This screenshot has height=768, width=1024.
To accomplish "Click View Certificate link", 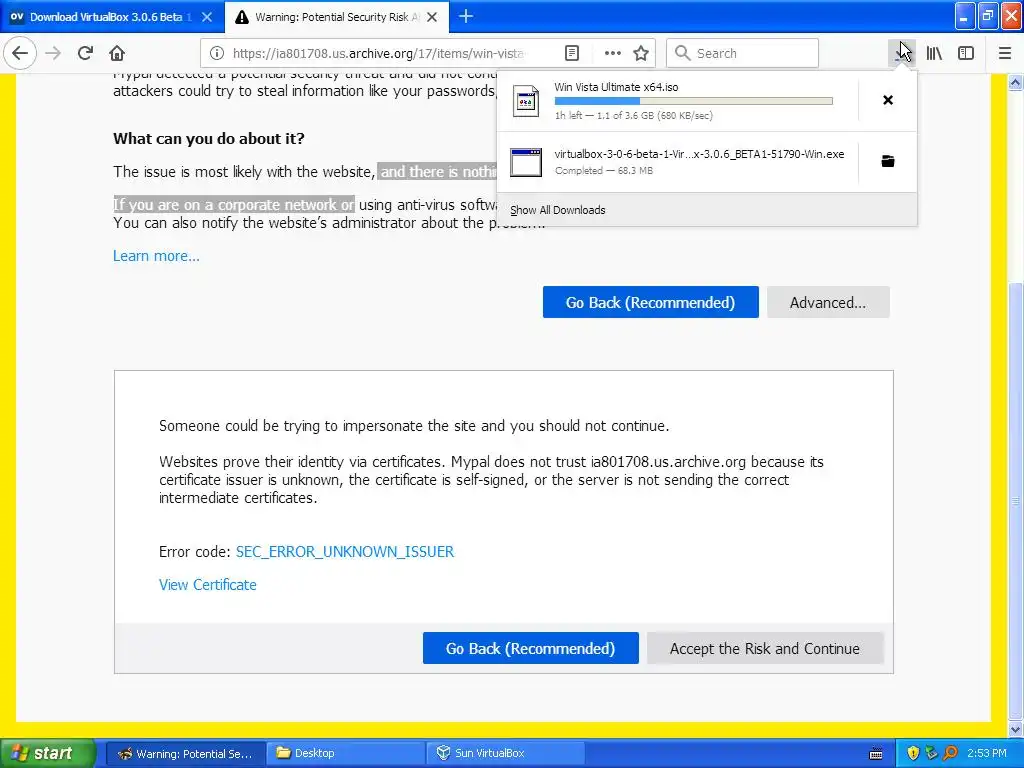I will [208, 585].
